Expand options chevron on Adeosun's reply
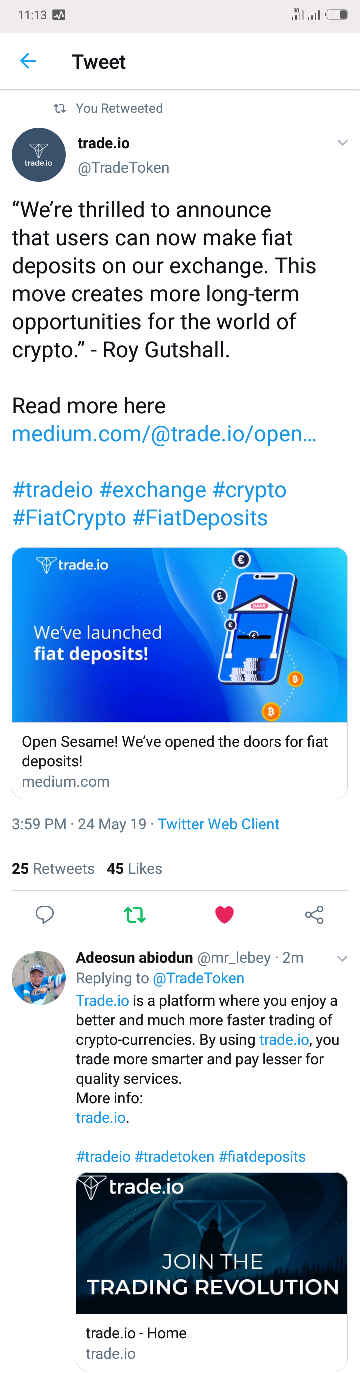360x1373 pixels. [342, 958]
